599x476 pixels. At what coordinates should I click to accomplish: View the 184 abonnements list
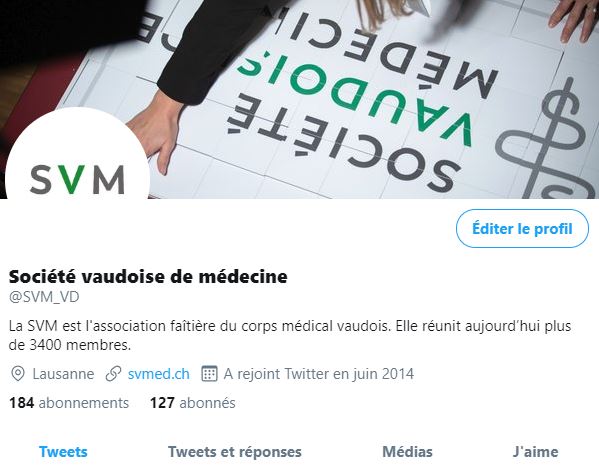[69, 403]
